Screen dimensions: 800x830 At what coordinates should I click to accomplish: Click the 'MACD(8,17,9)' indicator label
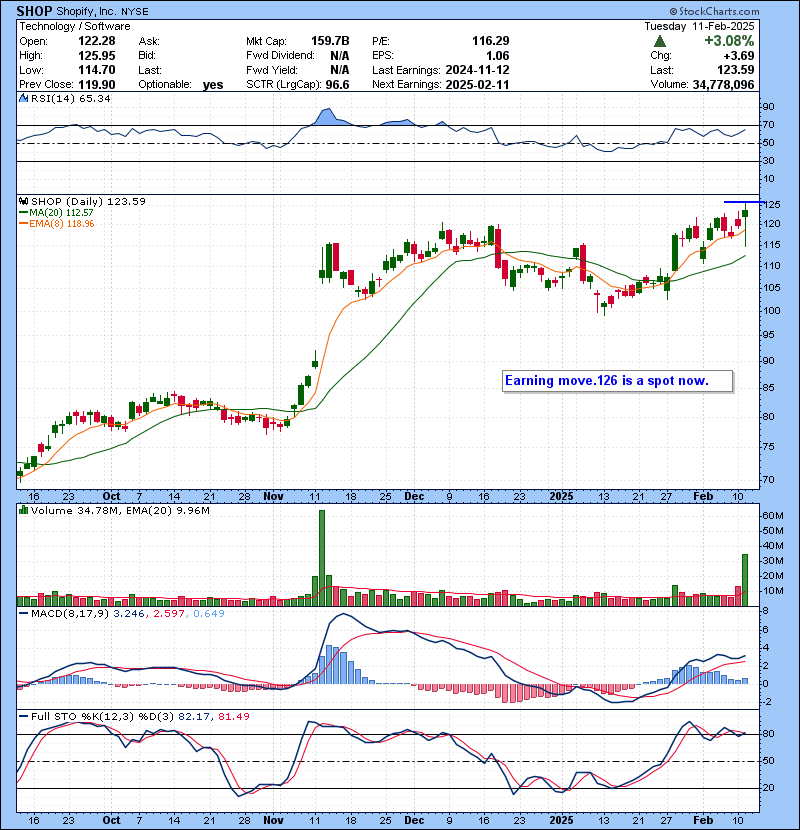(x=70, y=614)
